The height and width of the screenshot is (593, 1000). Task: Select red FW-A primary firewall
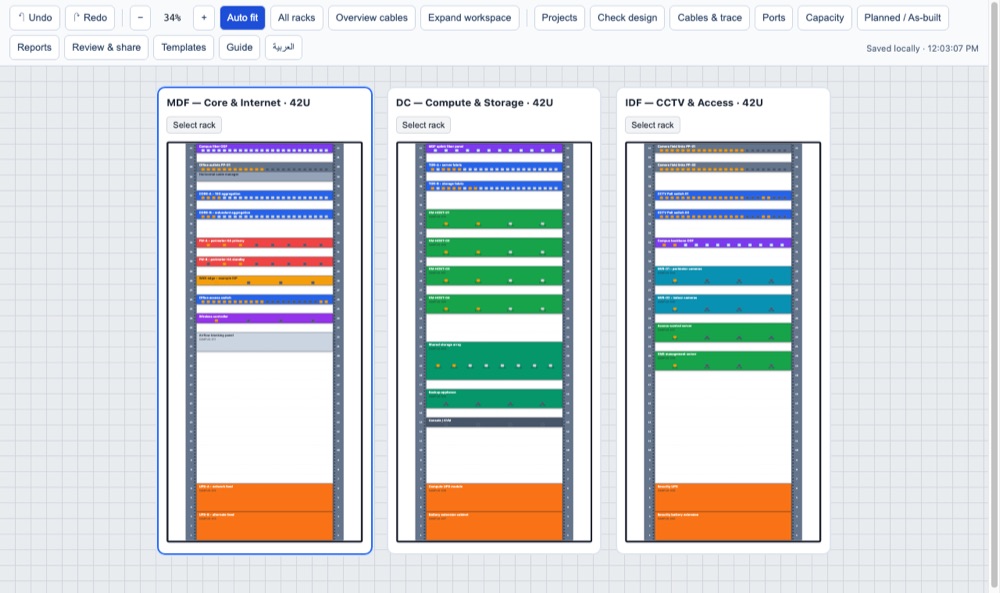click(265, 243)
